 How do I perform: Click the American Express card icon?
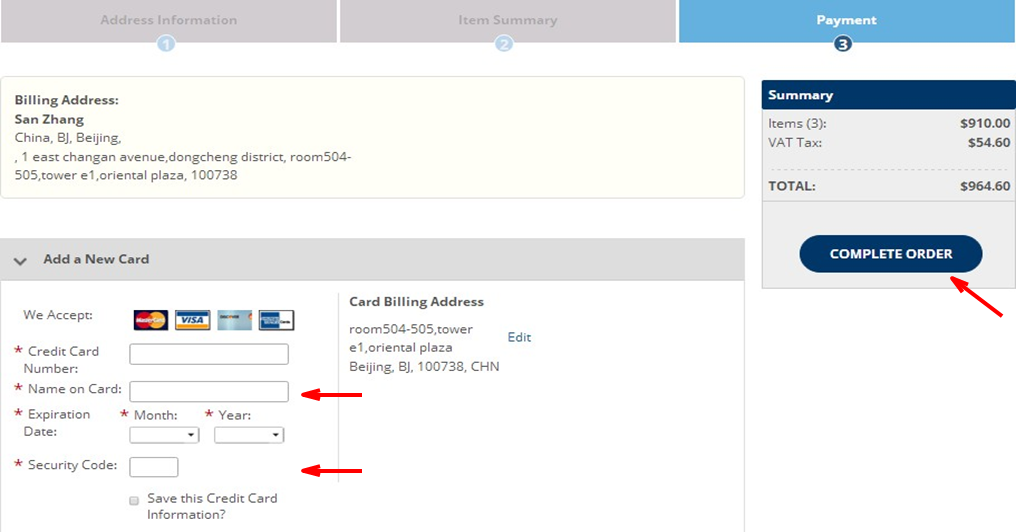point(276,320)
